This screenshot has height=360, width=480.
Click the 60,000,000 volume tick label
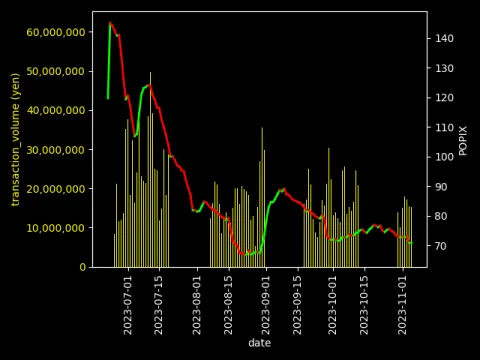tap(56, 32)
